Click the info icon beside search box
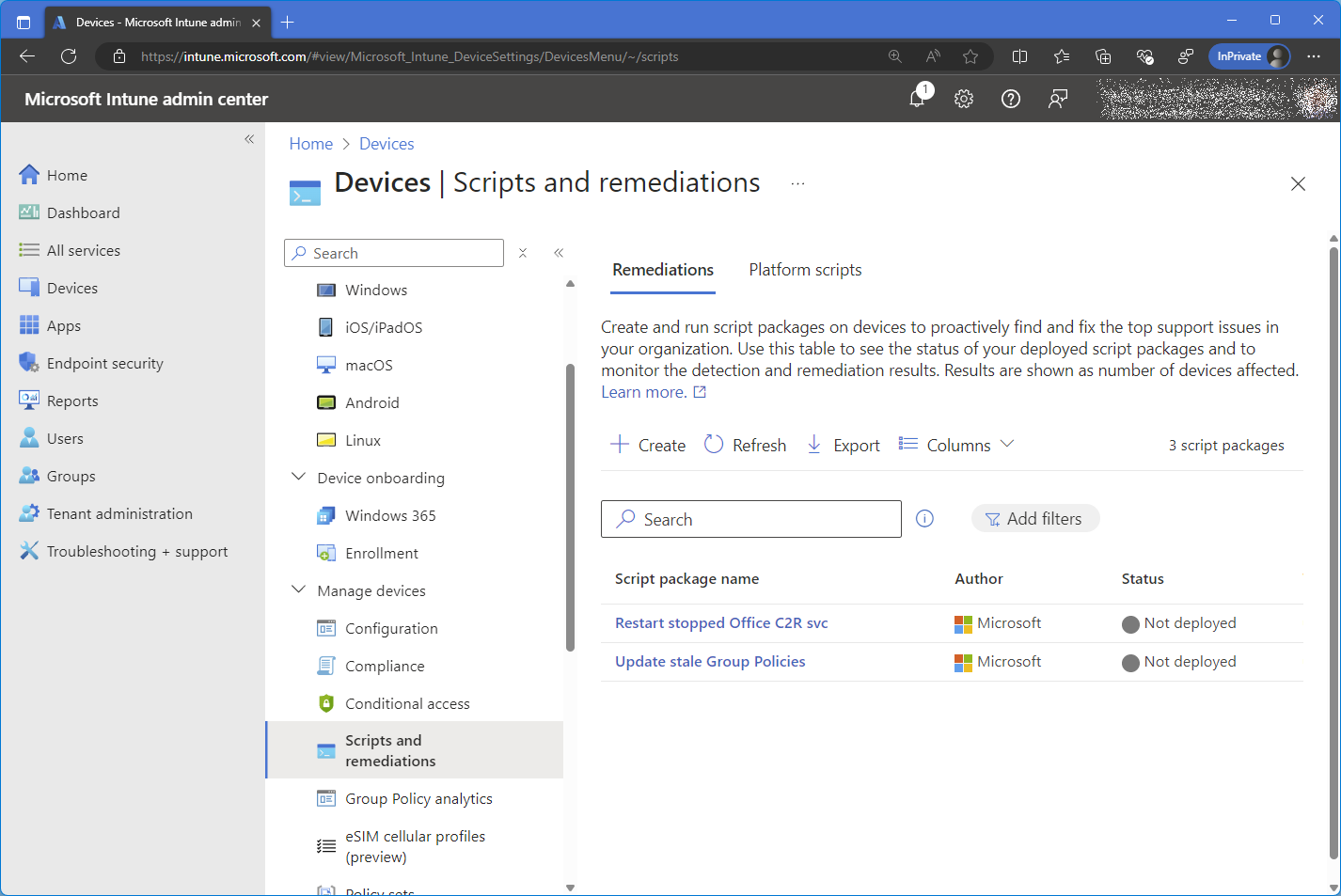The width and height of the screenshot is (1341, 896). coord(924,519)
